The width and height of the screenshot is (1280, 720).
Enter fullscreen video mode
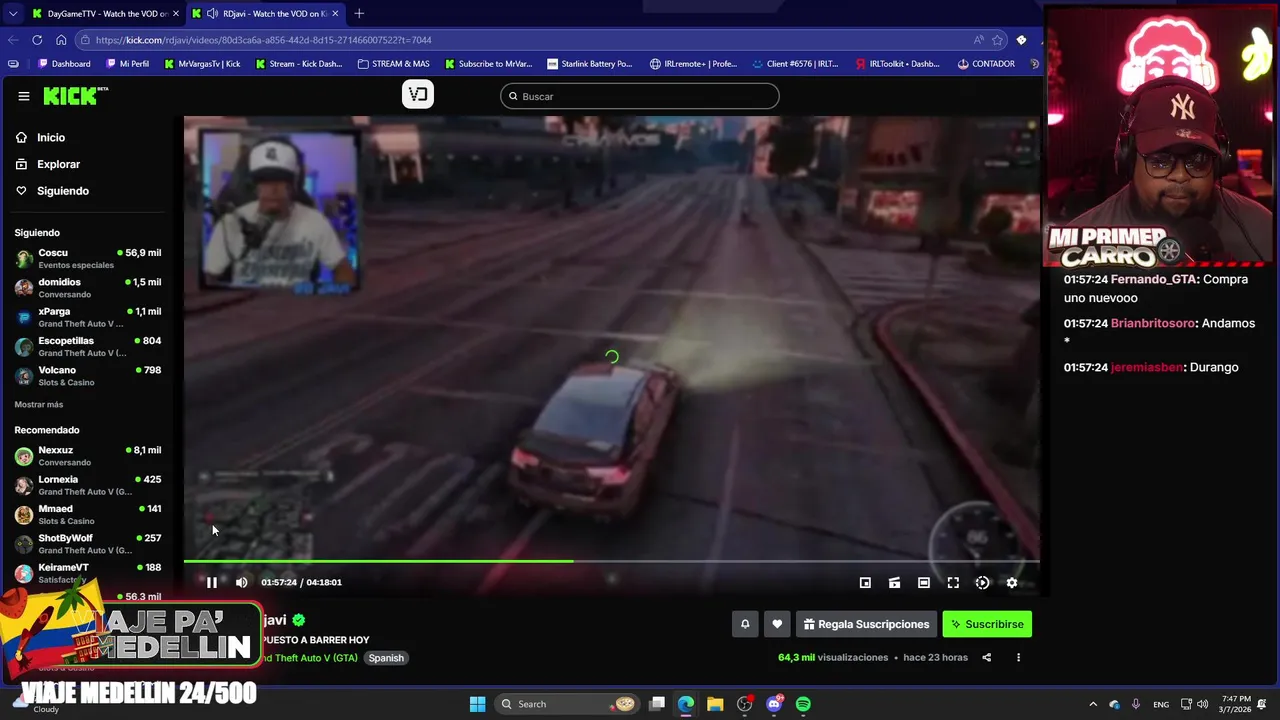point(953,582)
